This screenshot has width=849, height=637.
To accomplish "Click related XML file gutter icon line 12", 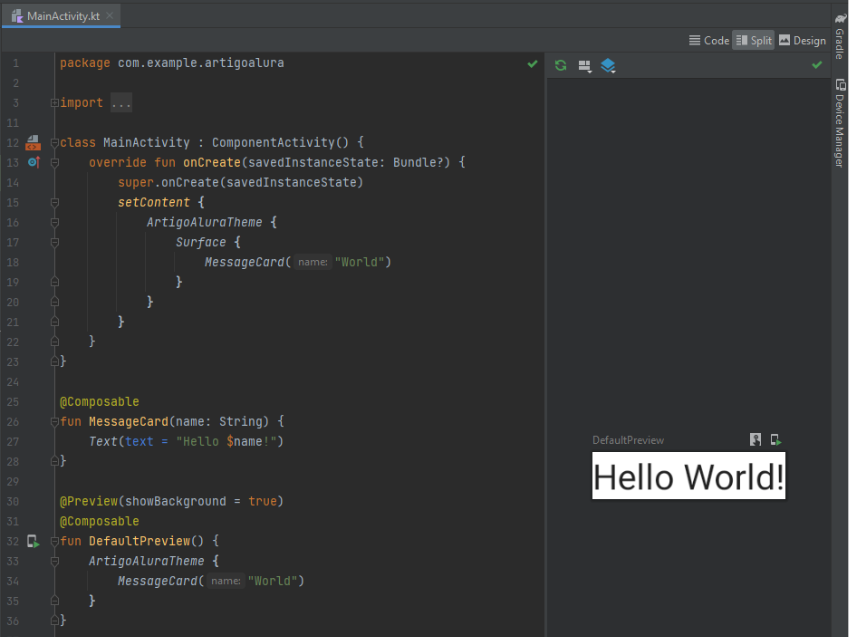I will (x=33, y=142).
